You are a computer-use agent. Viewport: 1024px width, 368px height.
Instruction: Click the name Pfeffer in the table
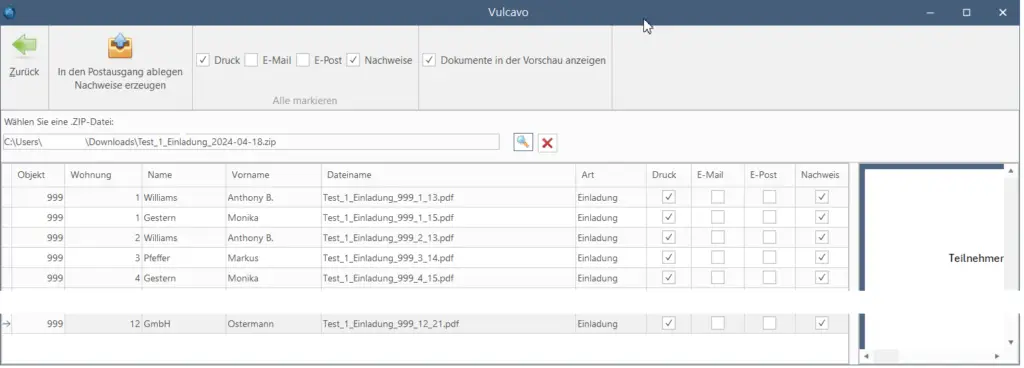157,258
